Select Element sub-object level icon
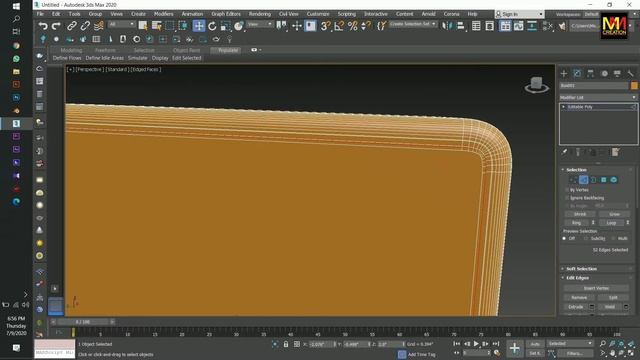640x360 pixels. click(613, 180)
